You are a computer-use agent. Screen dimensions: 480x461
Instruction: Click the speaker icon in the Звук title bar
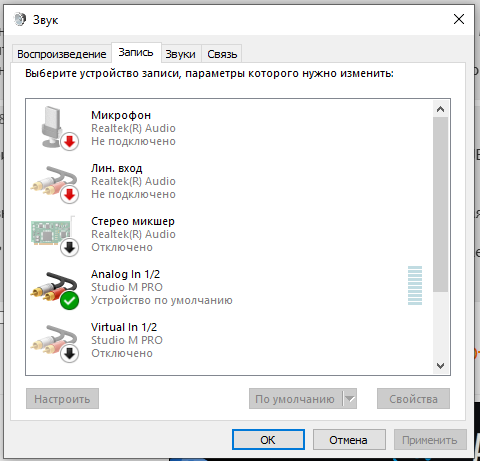(x=20, y=19)
